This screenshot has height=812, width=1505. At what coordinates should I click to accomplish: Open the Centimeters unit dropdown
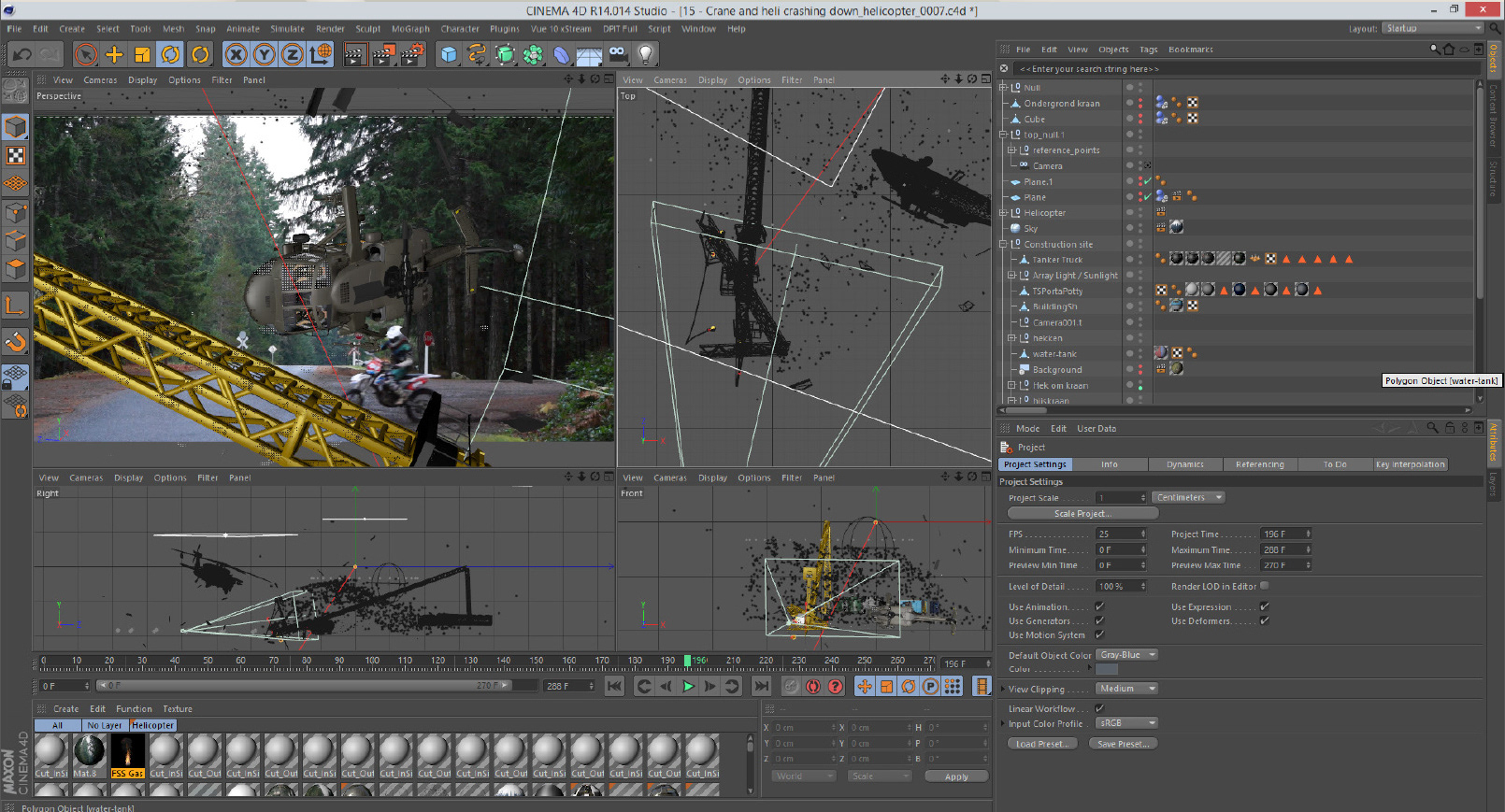(x=1188, y=498)
